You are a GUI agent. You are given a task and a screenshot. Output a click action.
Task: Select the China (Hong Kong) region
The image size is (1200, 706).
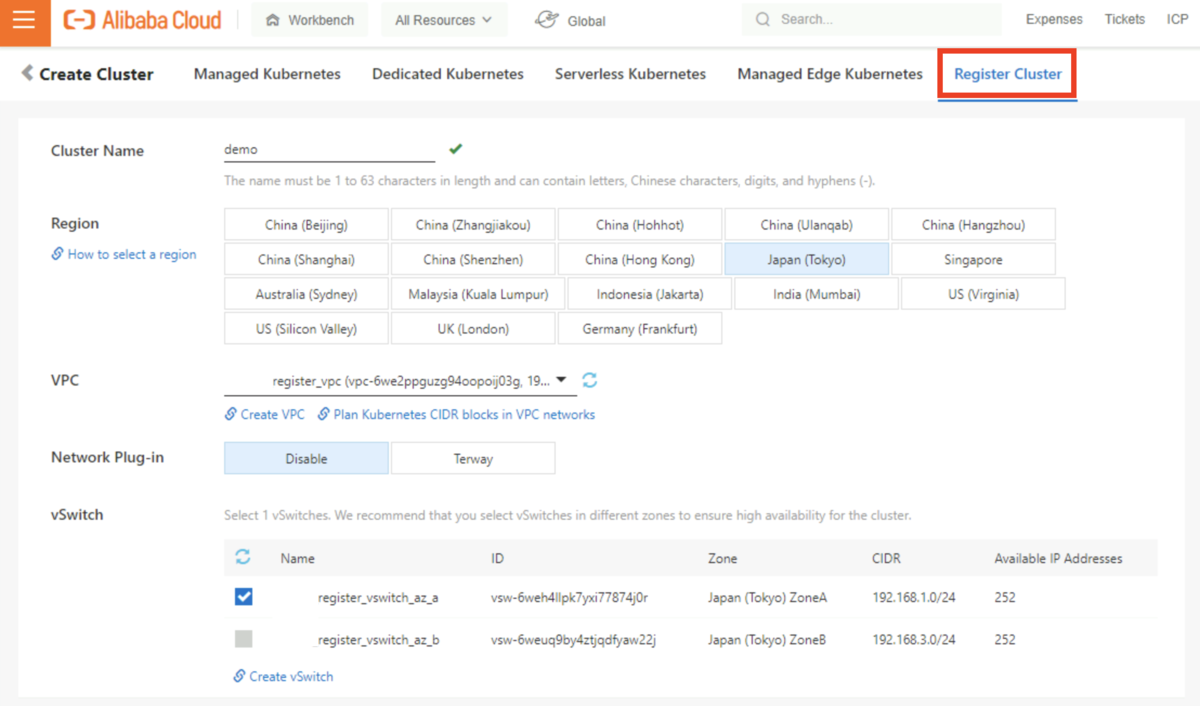(x=640, y=259)
